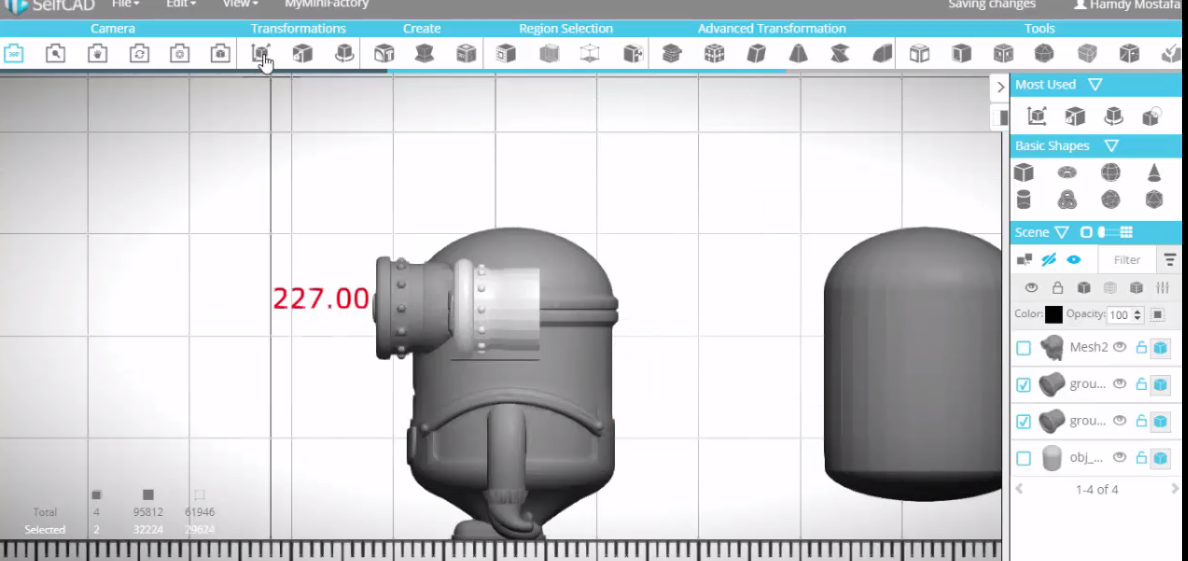Collapse the Most Used section triangle

[x=1095, y=84]
